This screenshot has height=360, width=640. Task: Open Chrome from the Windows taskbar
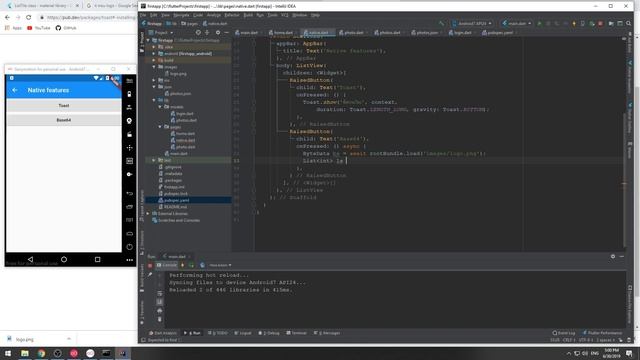pyautogui.click(x=41, y=353)
